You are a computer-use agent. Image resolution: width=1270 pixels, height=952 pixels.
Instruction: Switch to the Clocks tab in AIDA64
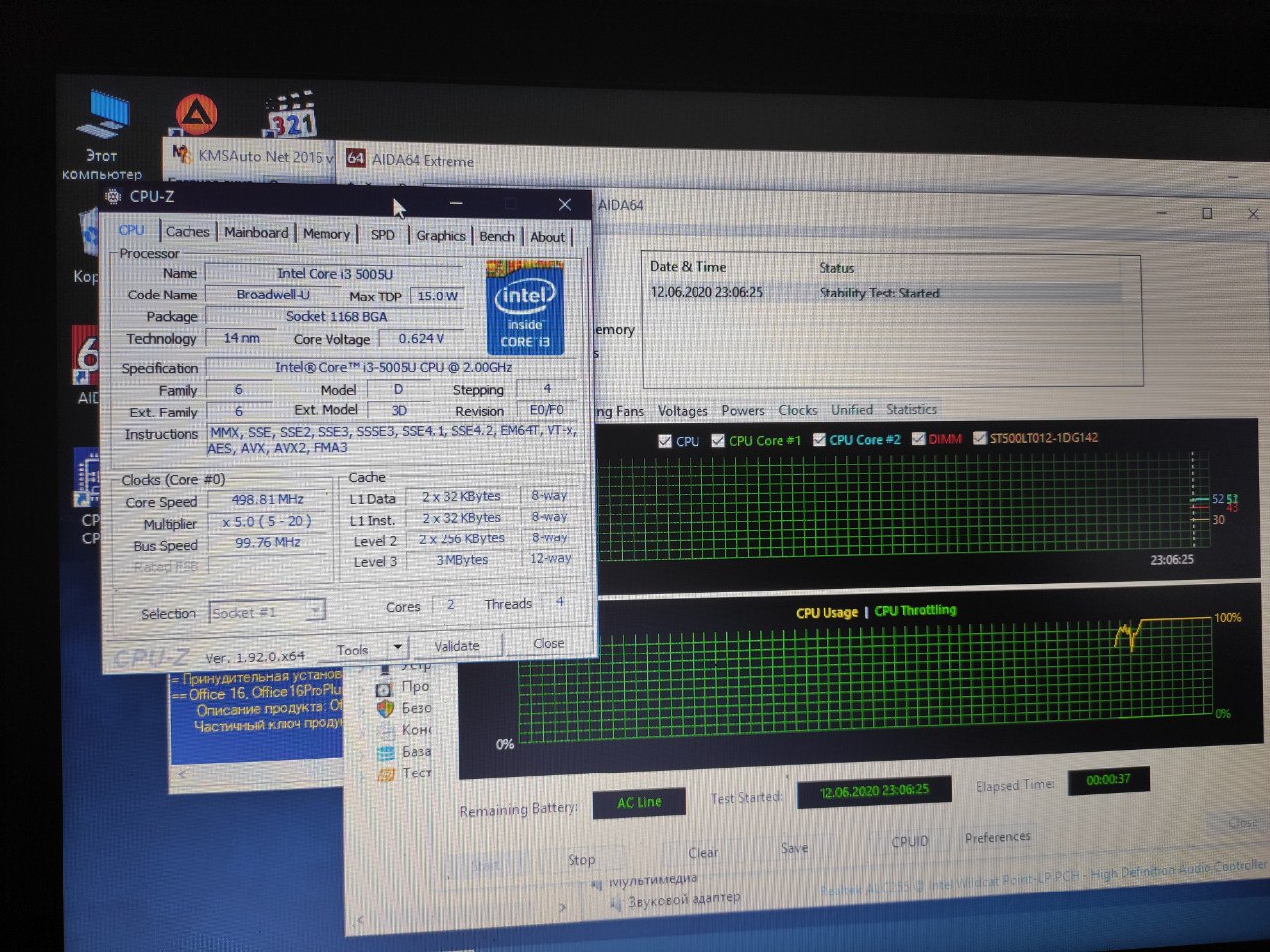pyautogui.click(x=798, y=410)
